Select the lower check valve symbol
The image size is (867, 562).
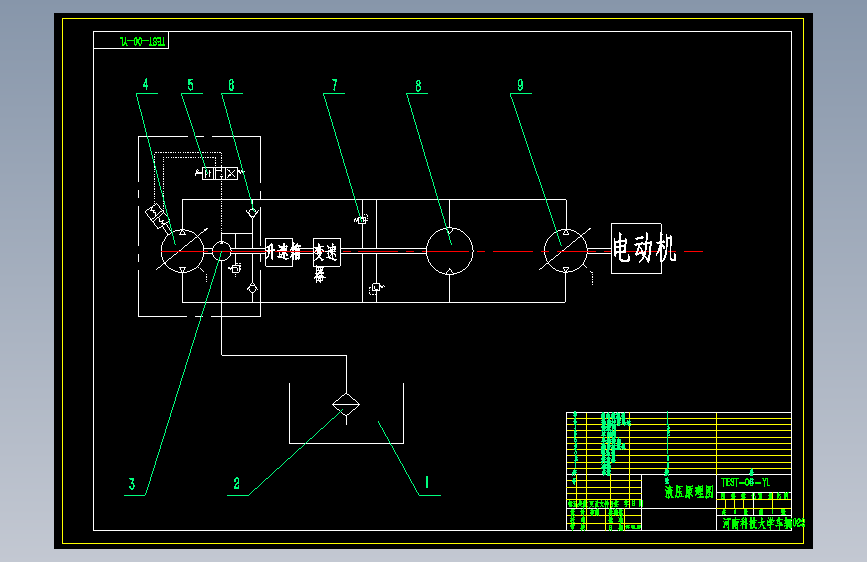pyautogui.click(x=252, y=288)
